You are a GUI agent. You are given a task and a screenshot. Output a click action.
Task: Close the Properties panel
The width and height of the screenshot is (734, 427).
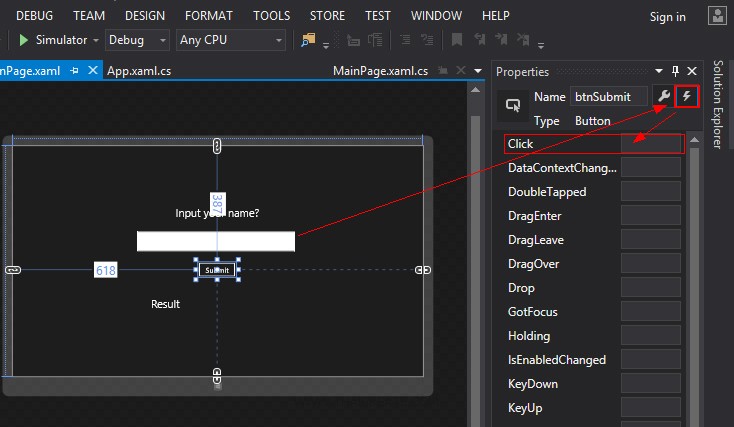pos(692,71)
